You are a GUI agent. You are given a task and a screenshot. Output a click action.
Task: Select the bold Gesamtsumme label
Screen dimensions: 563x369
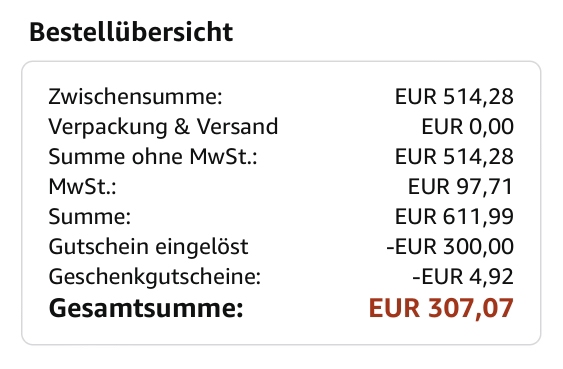point(146,308)
